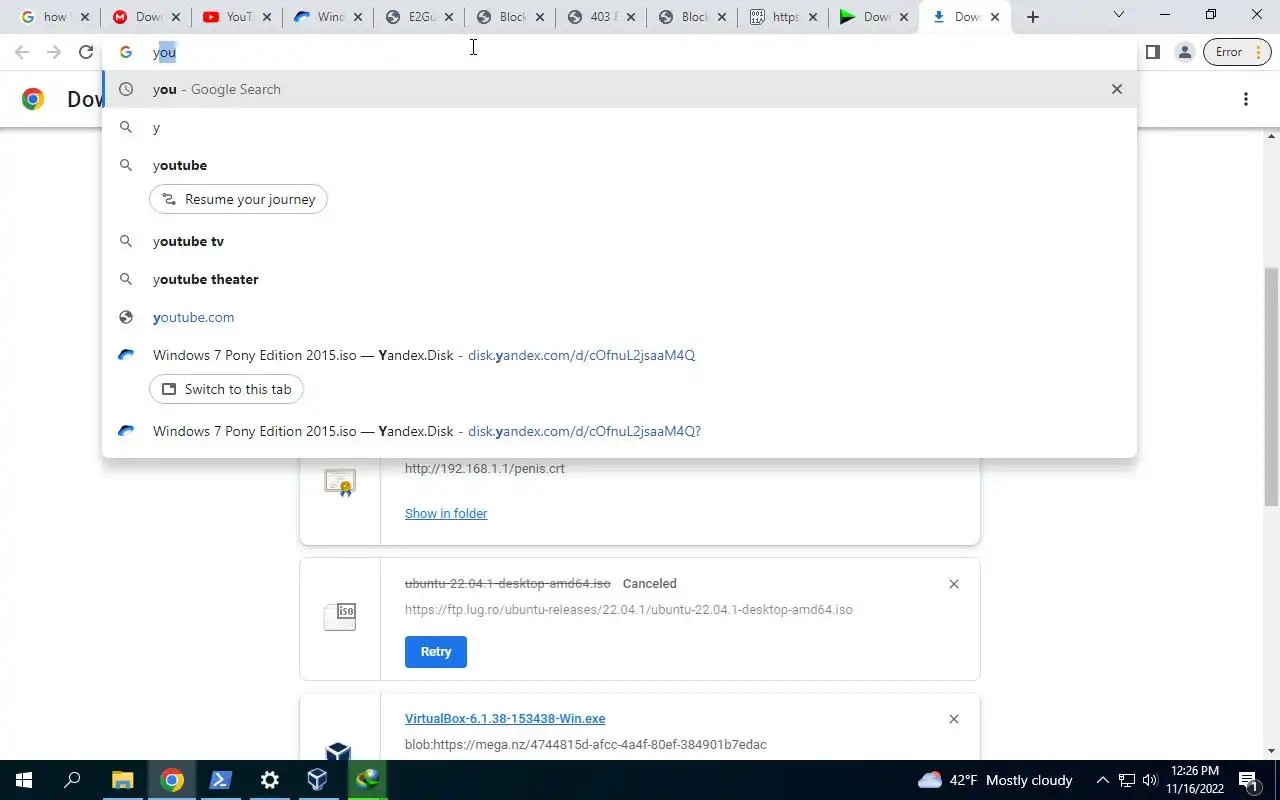
Task: Click Switch to this tab chip
Action: [x=226, y=389]
